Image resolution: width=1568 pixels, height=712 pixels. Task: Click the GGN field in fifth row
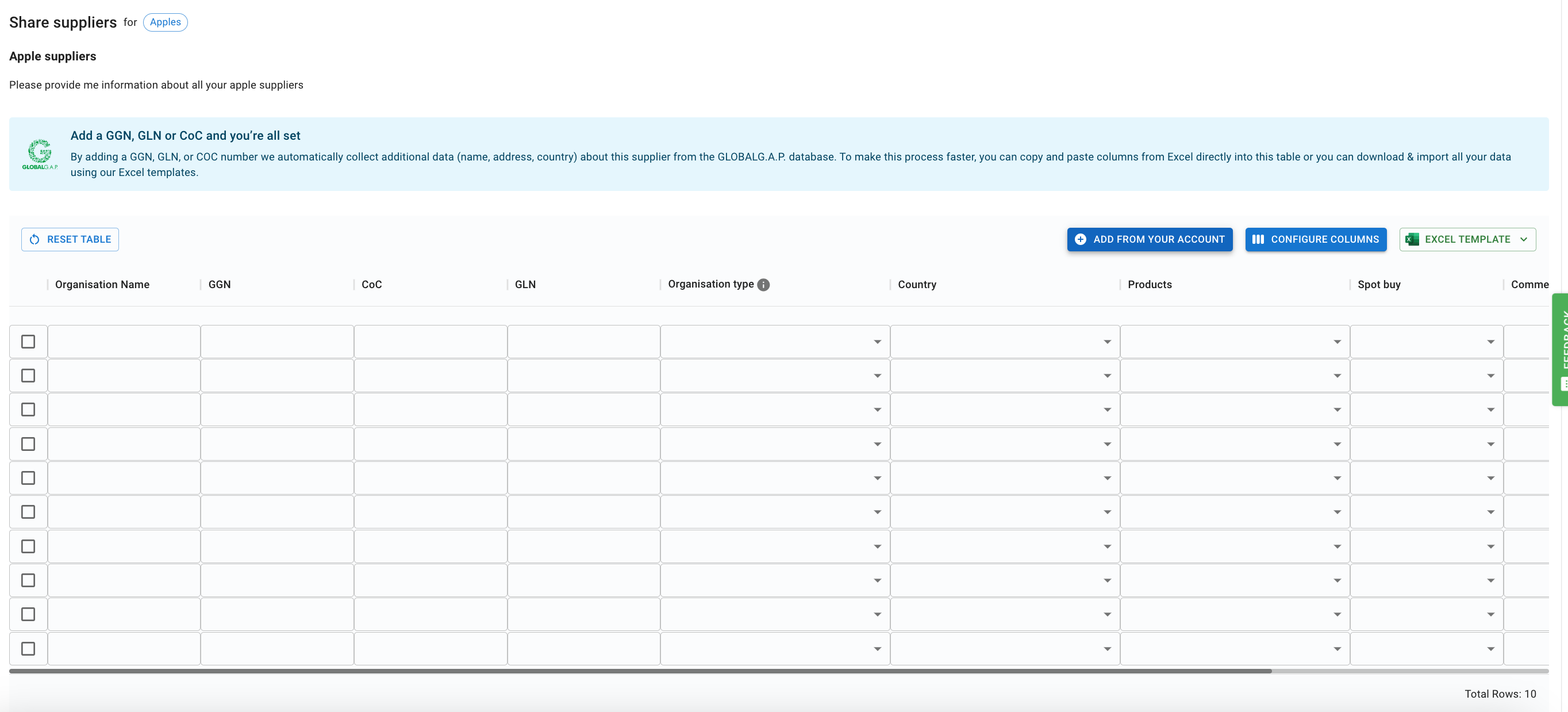[x=277, y=478]
